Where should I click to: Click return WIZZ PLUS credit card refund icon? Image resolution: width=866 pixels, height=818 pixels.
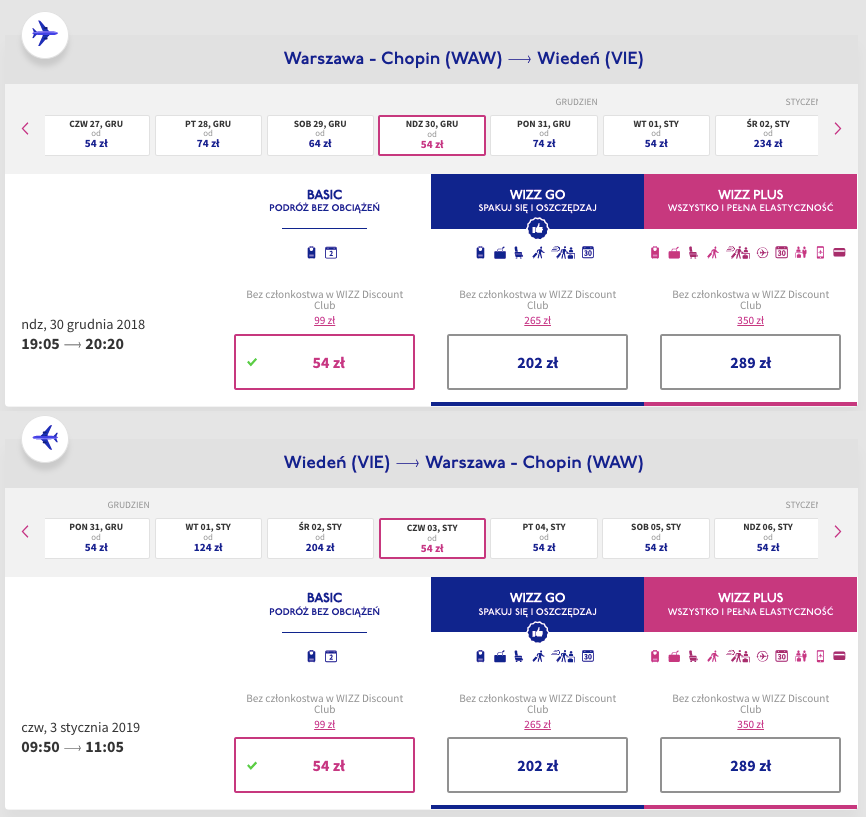pyautogui.click(x=839, y=657)
